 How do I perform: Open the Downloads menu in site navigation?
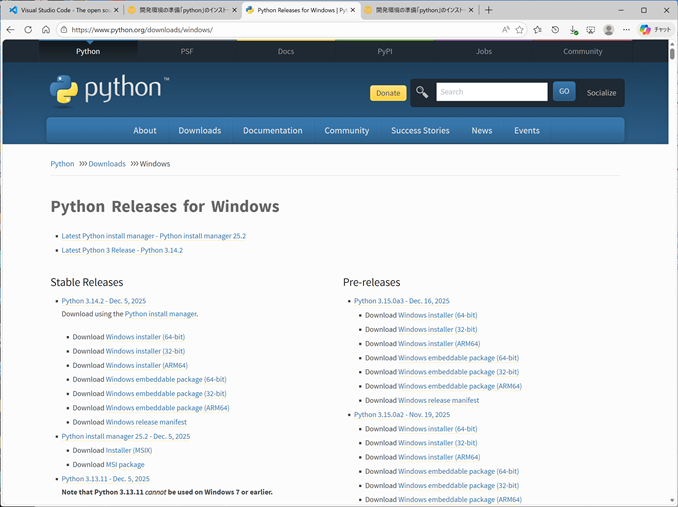(x=199, y=130)
